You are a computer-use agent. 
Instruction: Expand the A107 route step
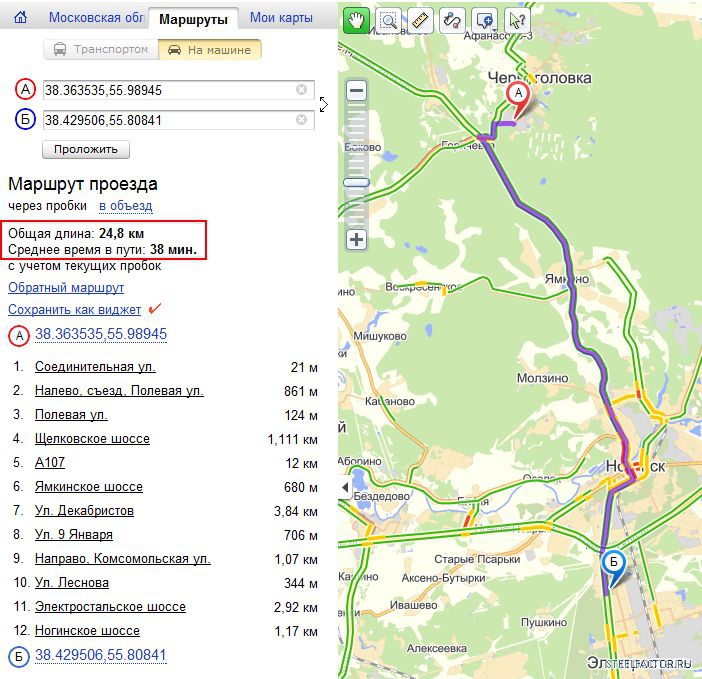tap(49, 463)
